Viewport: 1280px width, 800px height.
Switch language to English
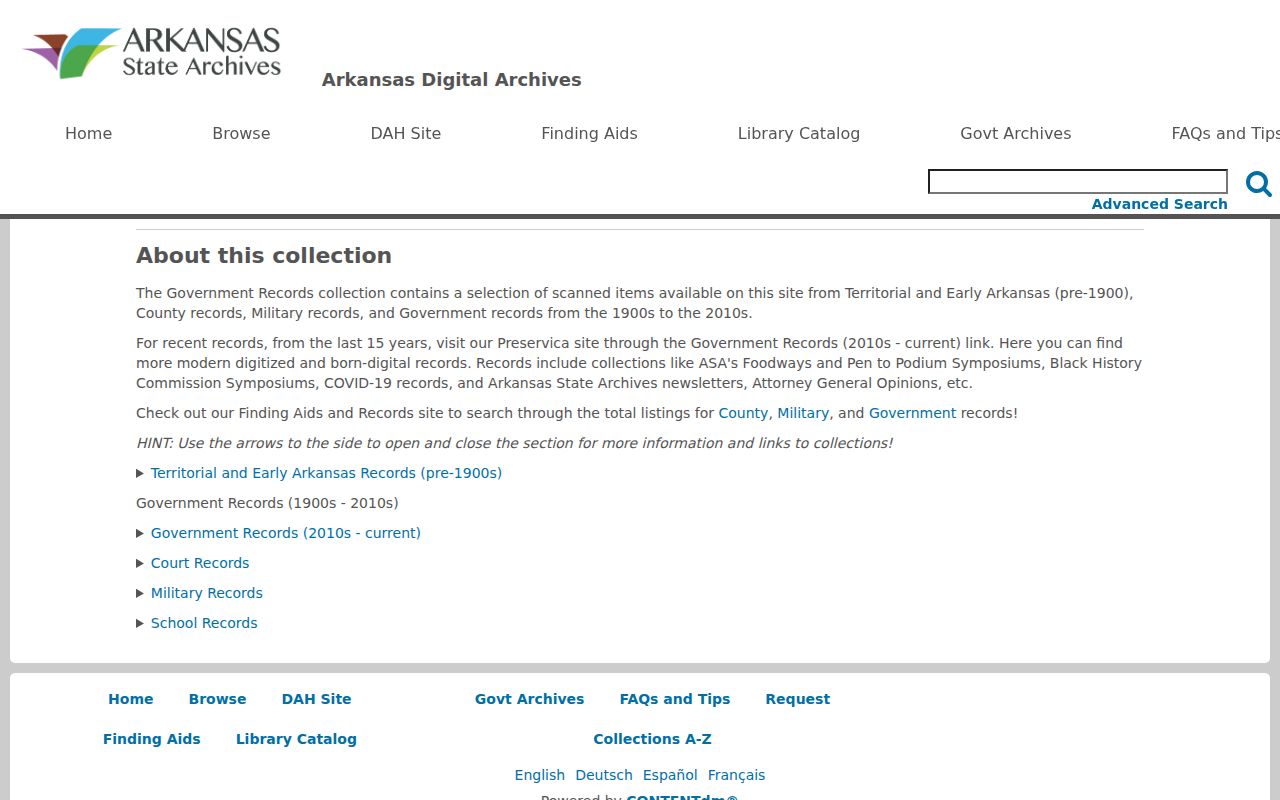tap(540, 775)
